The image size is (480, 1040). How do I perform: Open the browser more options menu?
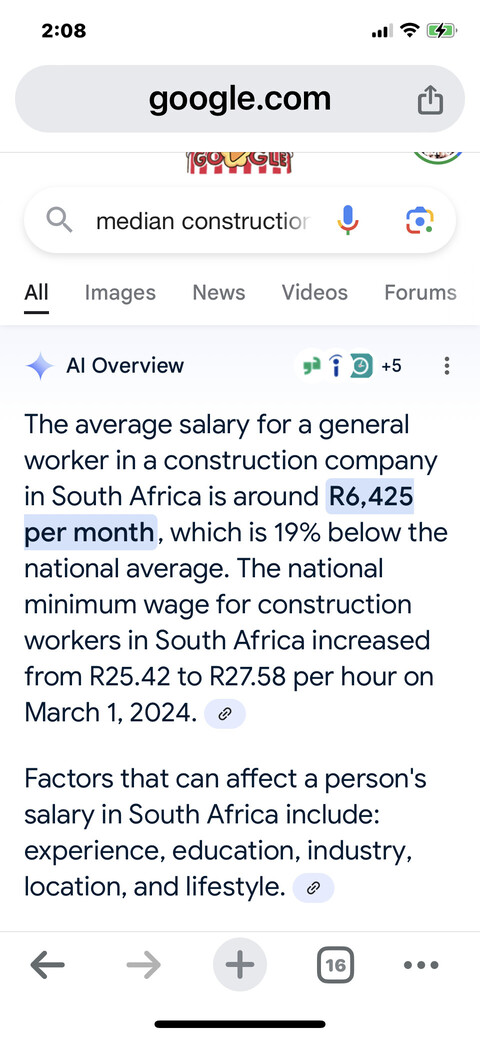tap(421, 965)
